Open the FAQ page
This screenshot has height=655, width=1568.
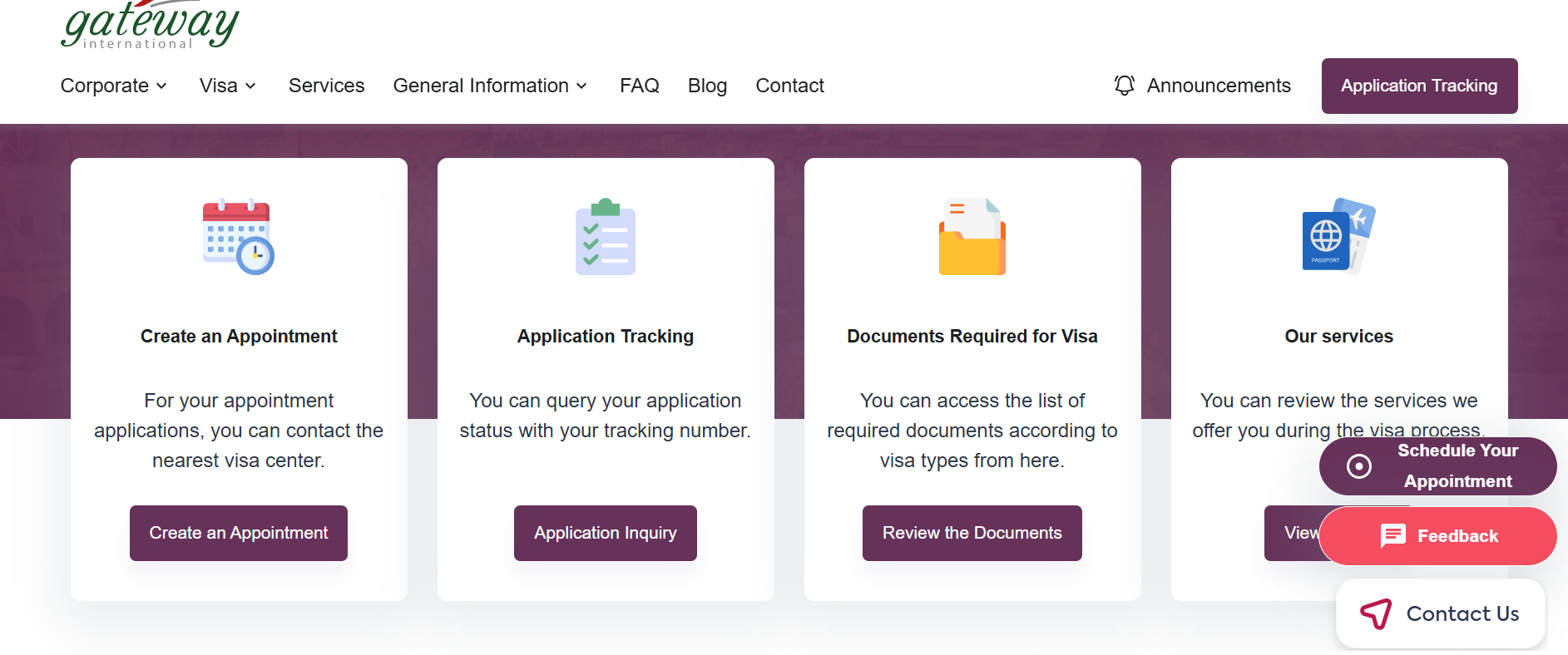[x=639, y=86]
